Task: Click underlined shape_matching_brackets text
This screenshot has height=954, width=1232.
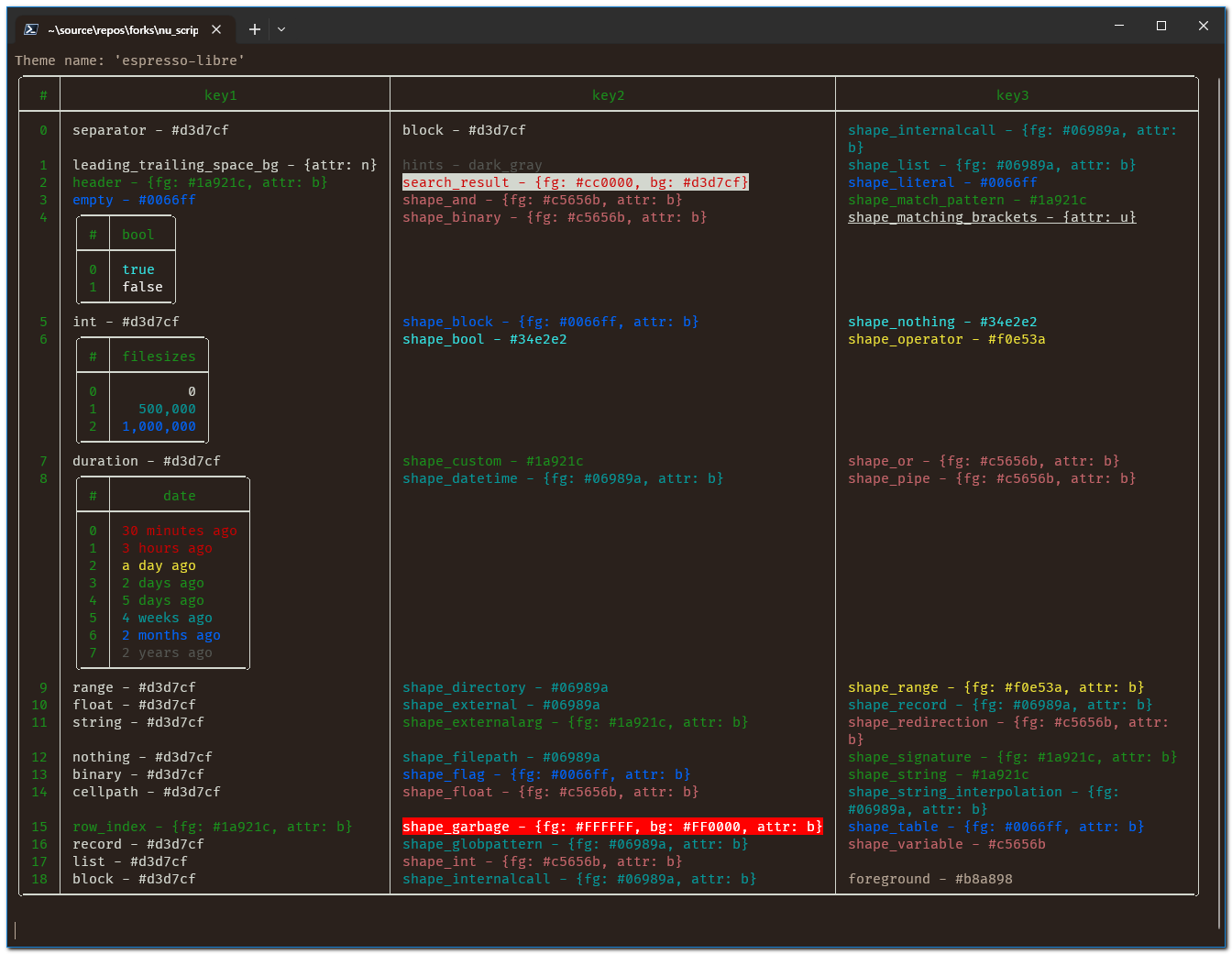Action: point(992,217)
